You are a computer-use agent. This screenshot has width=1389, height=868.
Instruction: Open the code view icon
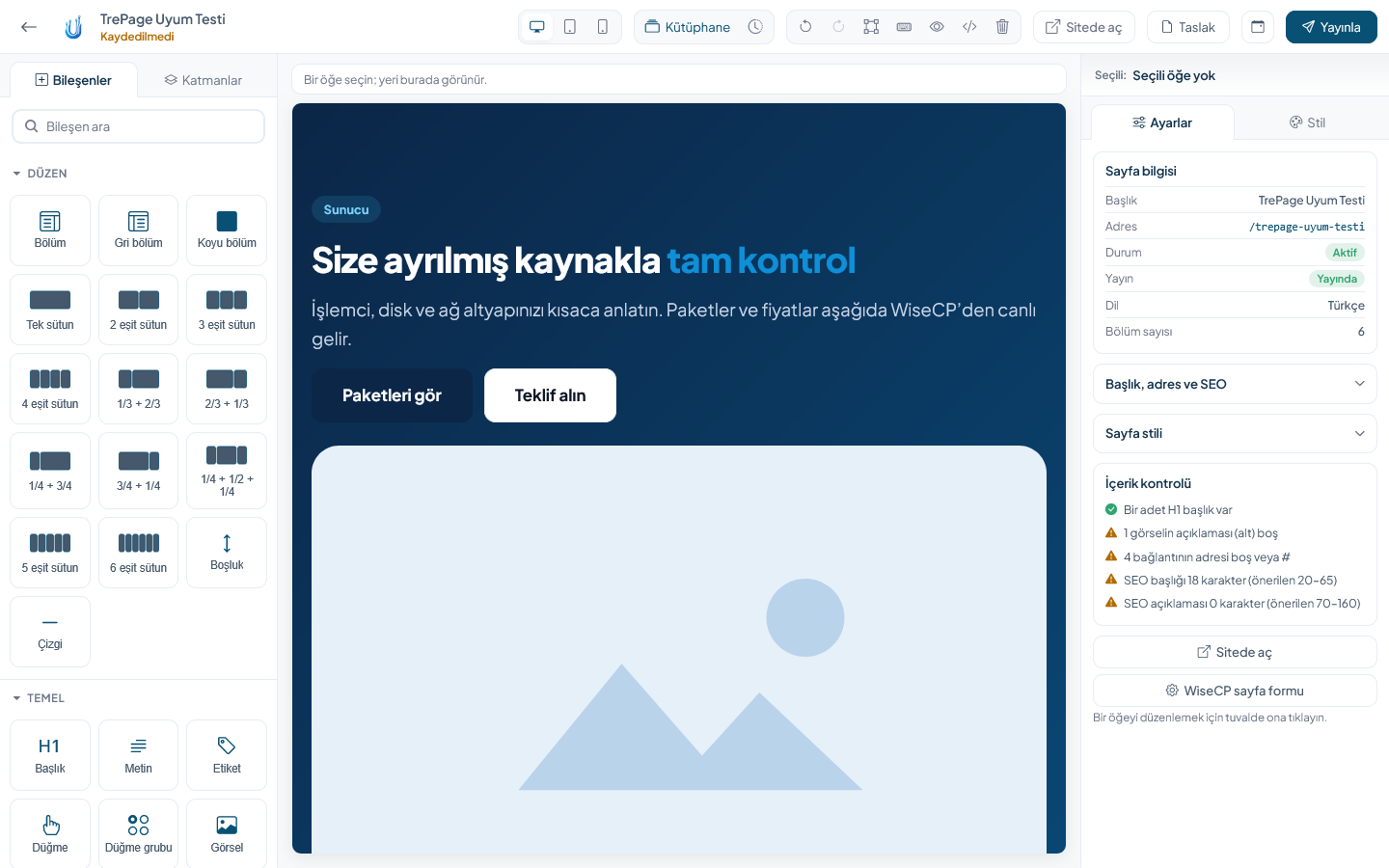(969, 27)
